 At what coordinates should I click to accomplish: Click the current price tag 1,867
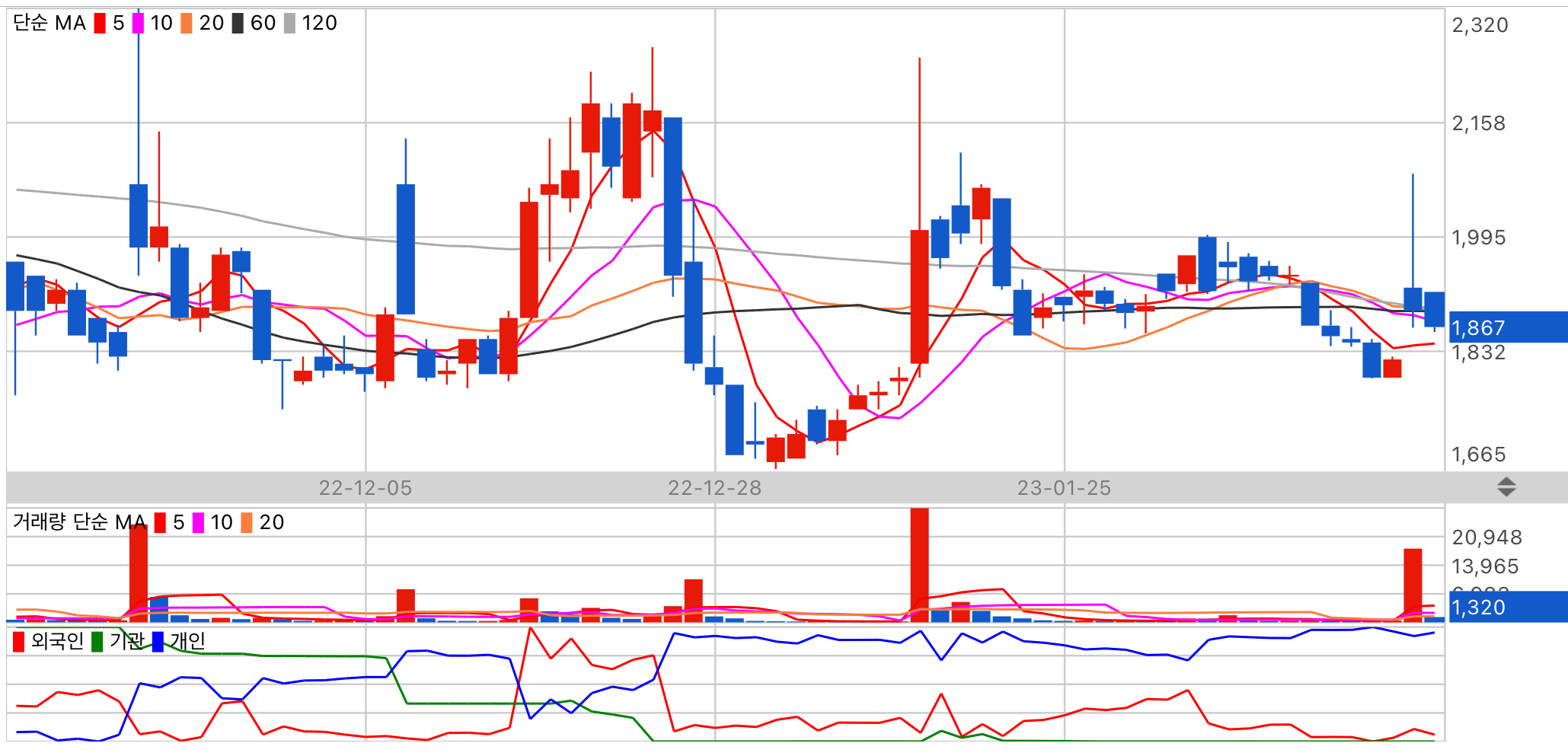(x=1509, y=327)
